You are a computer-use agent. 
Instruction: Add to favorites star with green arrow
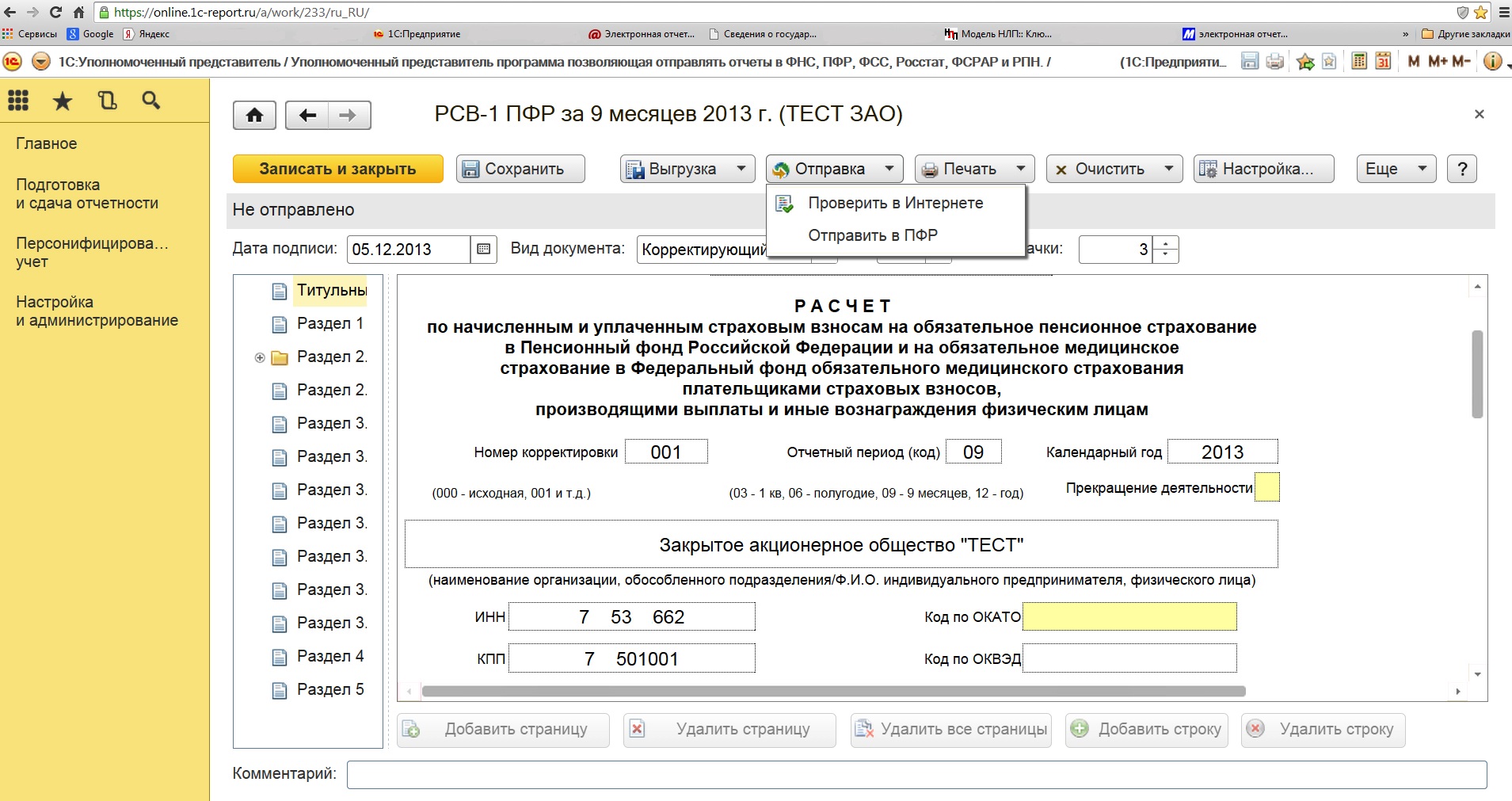pyautogui.click(x=1305, y=61)
